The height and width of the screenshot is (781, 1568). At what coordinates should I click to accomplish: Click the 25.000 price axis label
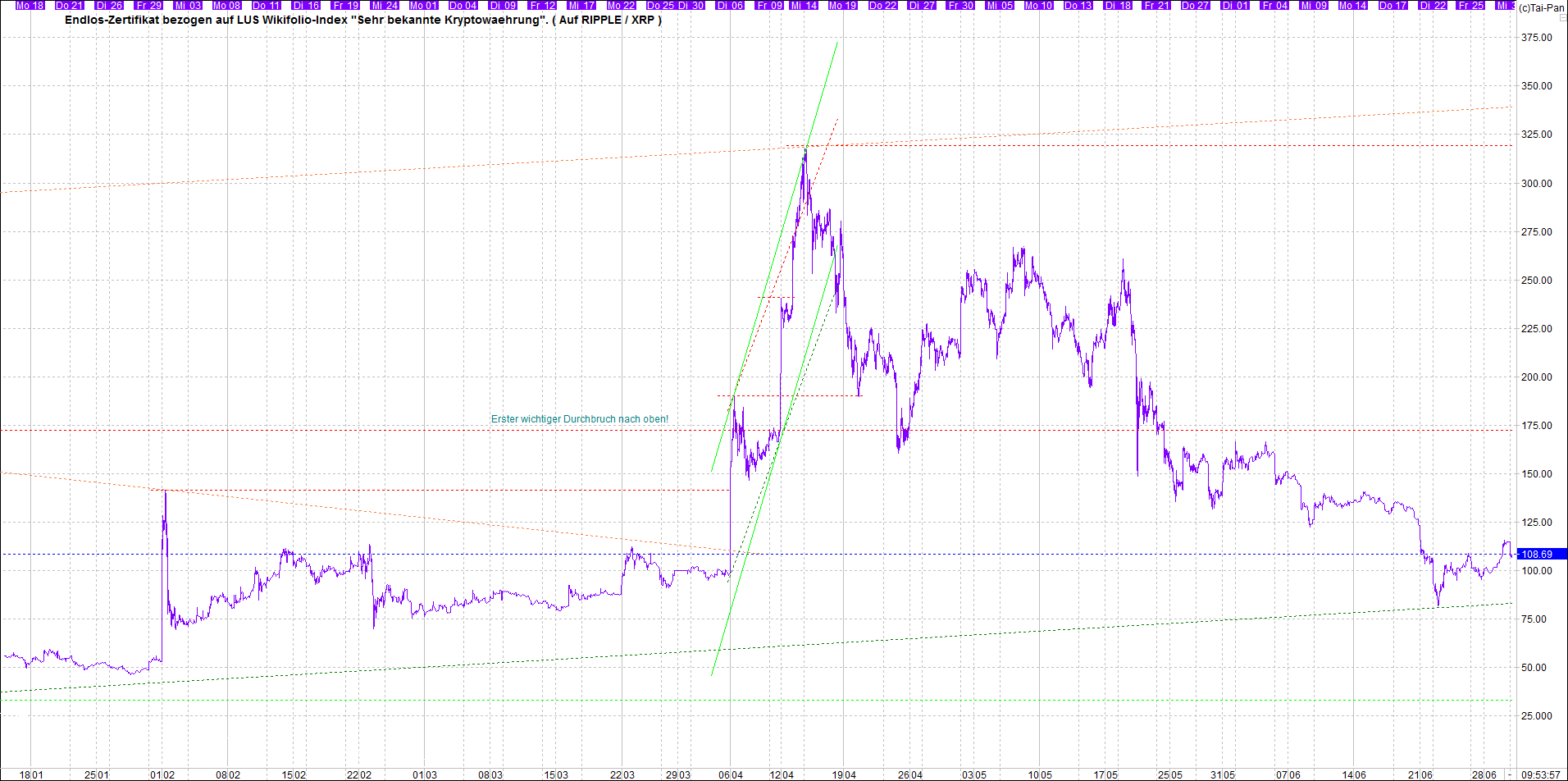point(1536,716)
